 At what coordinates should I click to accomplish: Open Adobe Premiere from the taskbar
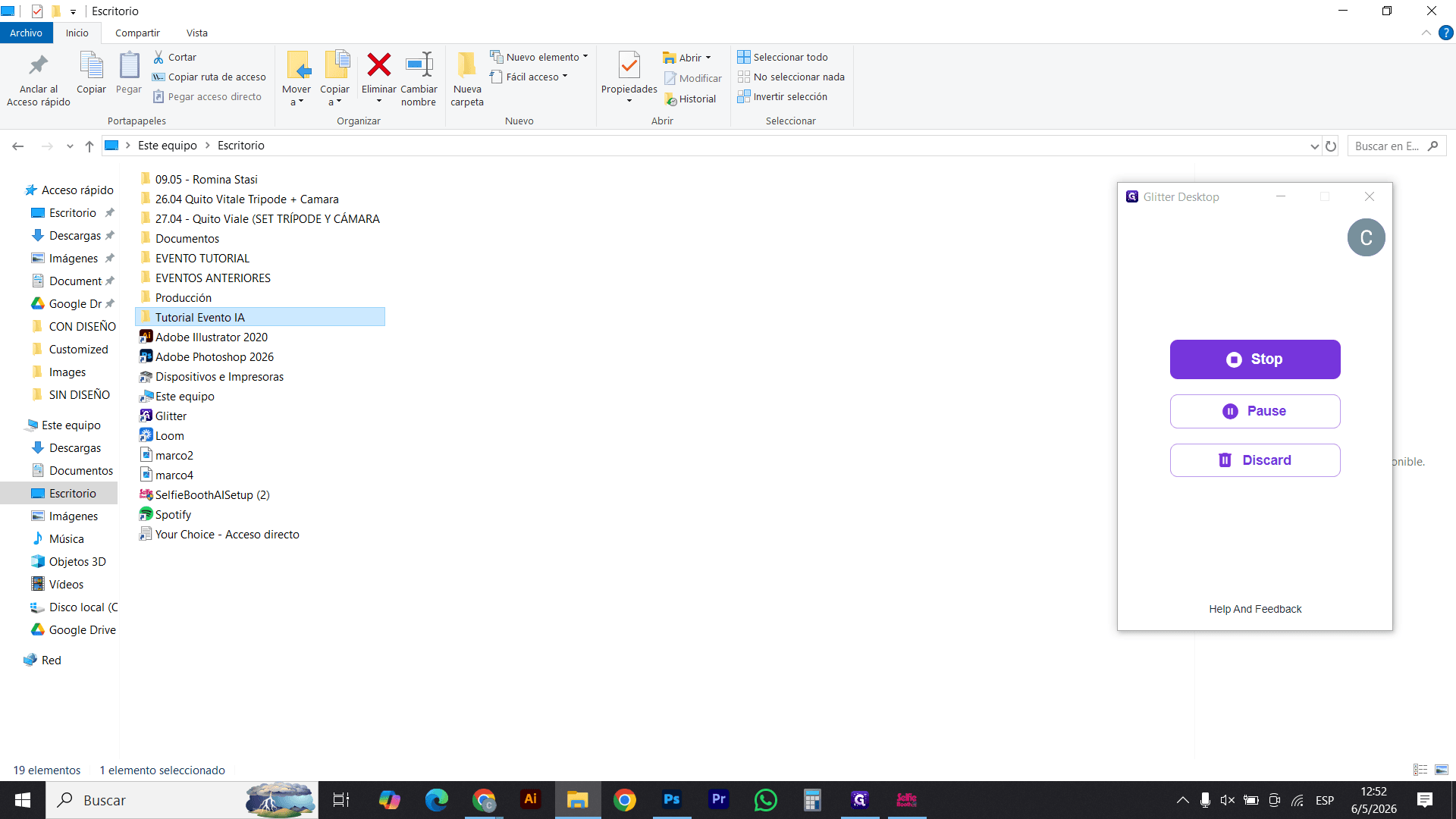(718, 799)
